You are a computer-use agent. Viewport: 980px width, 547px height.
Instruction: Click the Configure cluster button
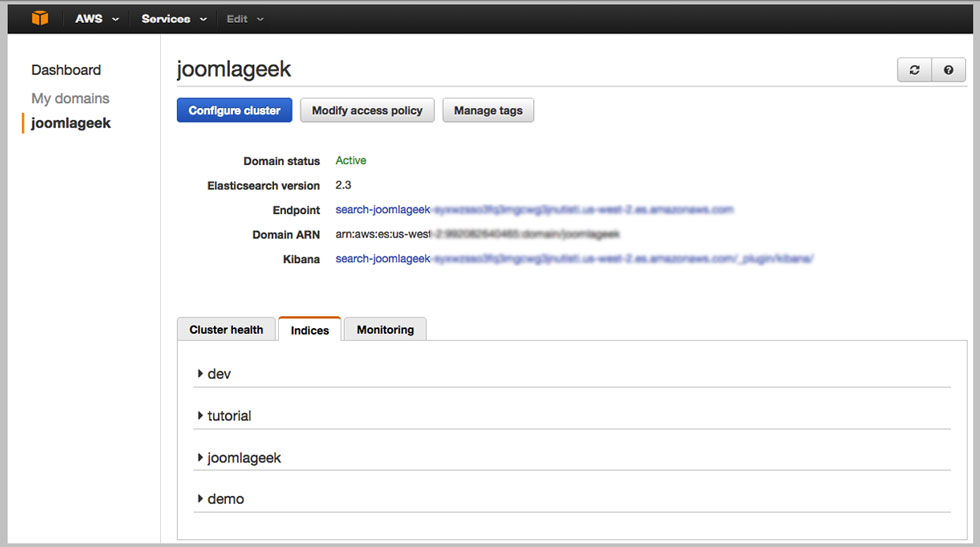pos(234,110)
